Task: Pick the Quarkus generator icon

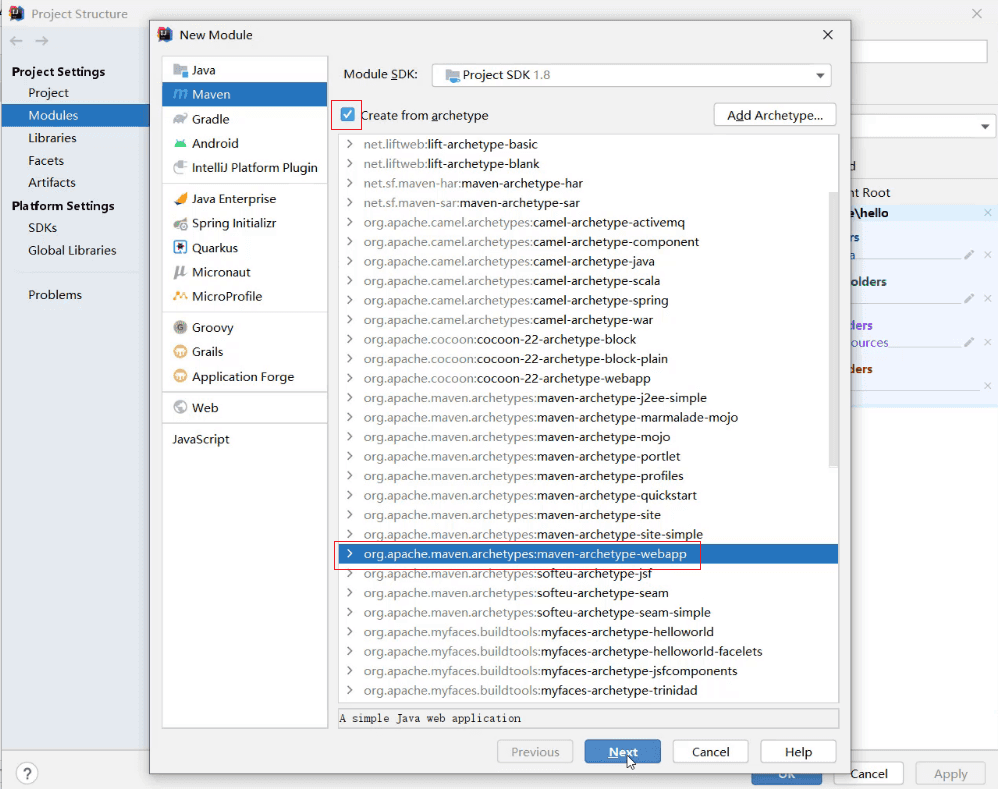Action: point(181,248)
